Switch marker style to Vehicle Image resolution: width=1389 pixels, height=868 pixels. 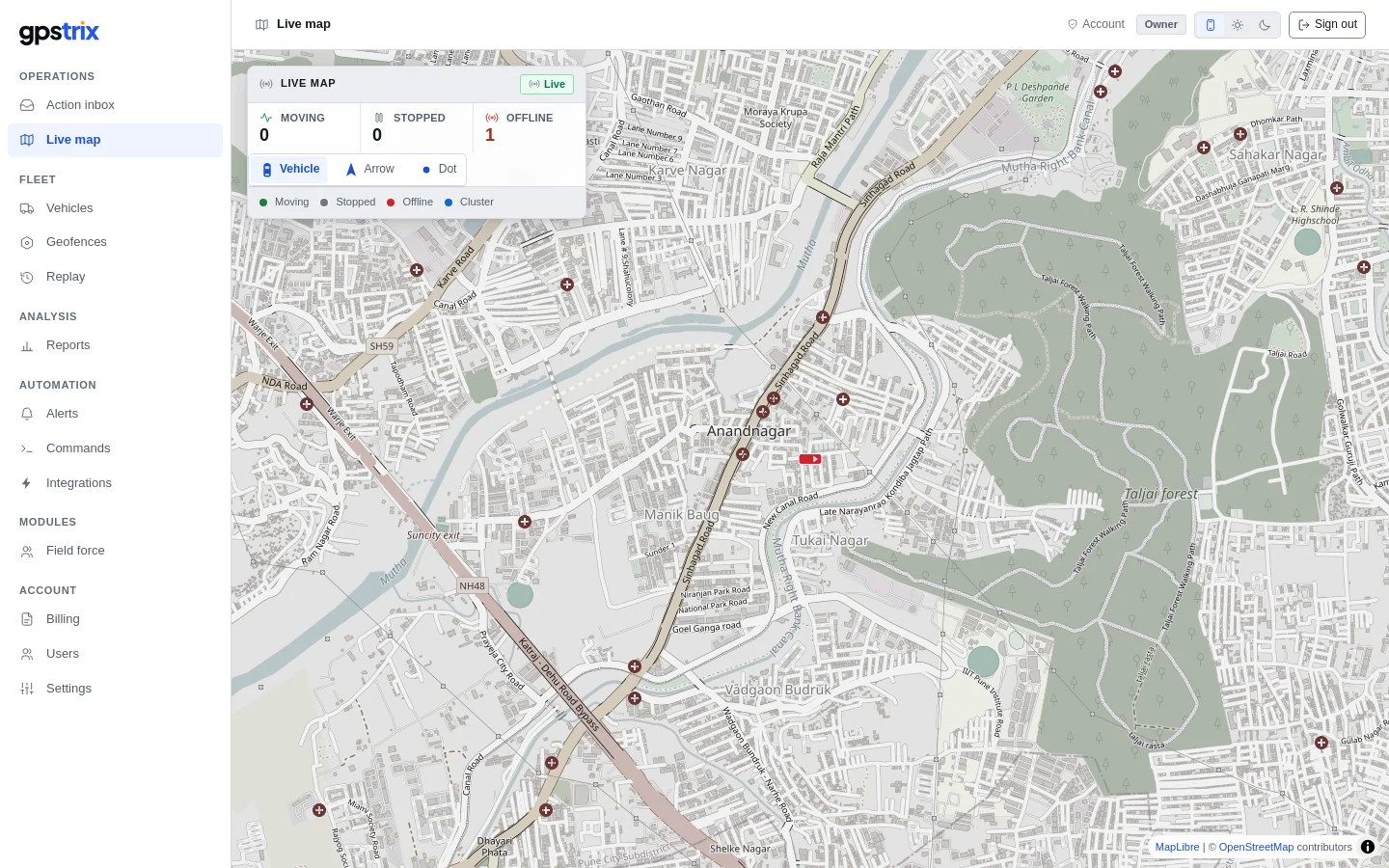pyautogui.click(x=290, y=170)
